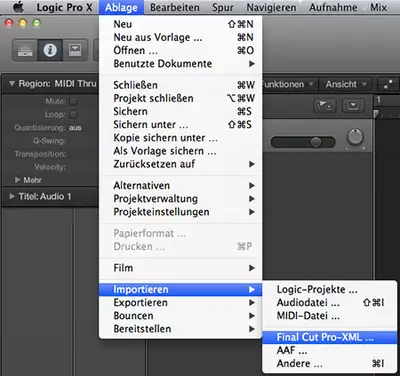The image size is (400, 376).
Task: Toggle the Library button in toolbar
Action: (25, 50)
